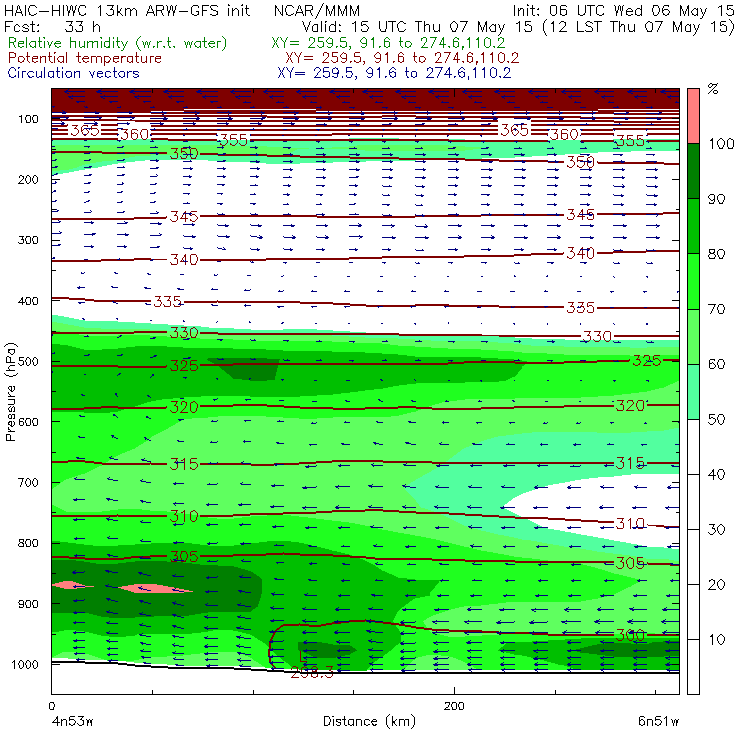This screenshot has height=740, width=740.
Task: Click the white dry-air tongue near 750 hPa
Action: (599, 507)
